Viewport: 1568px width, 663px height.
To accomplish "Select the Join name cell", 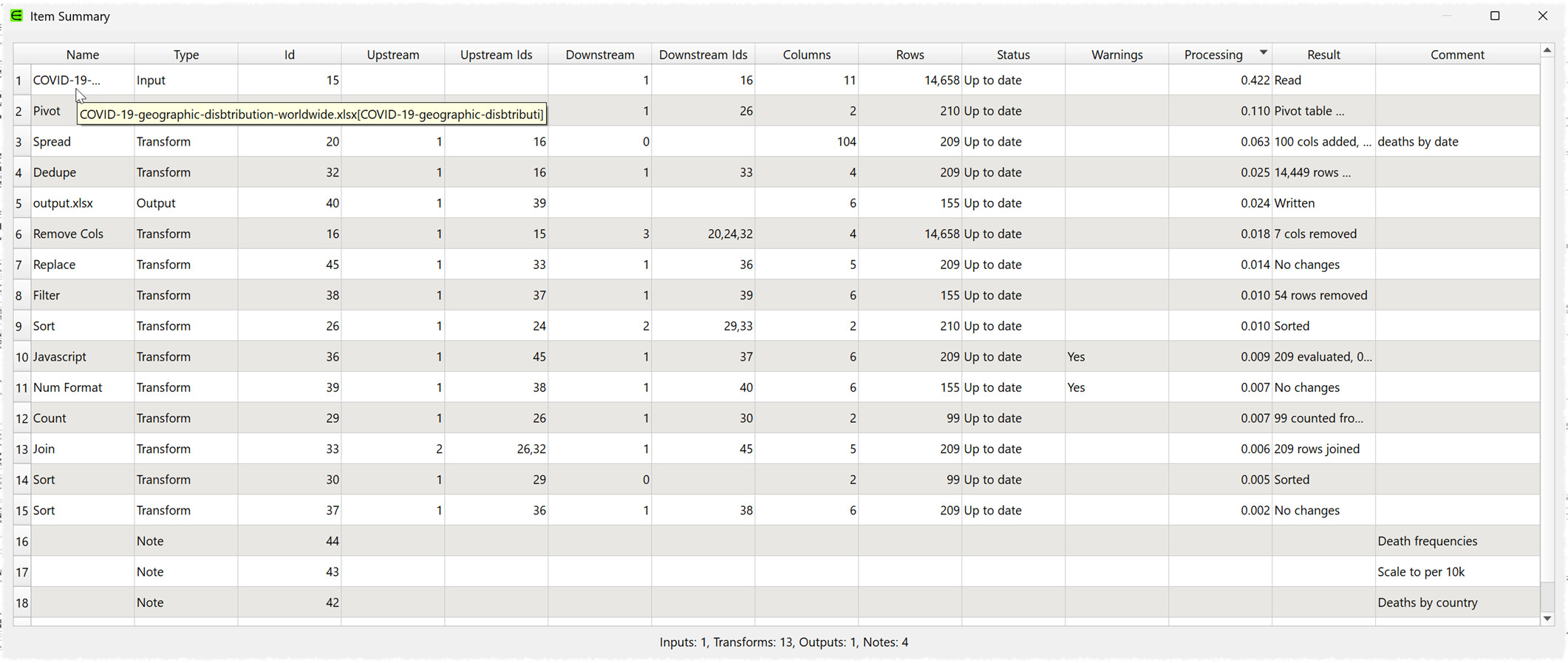I will pyautogui.click(x=83, y=449).
